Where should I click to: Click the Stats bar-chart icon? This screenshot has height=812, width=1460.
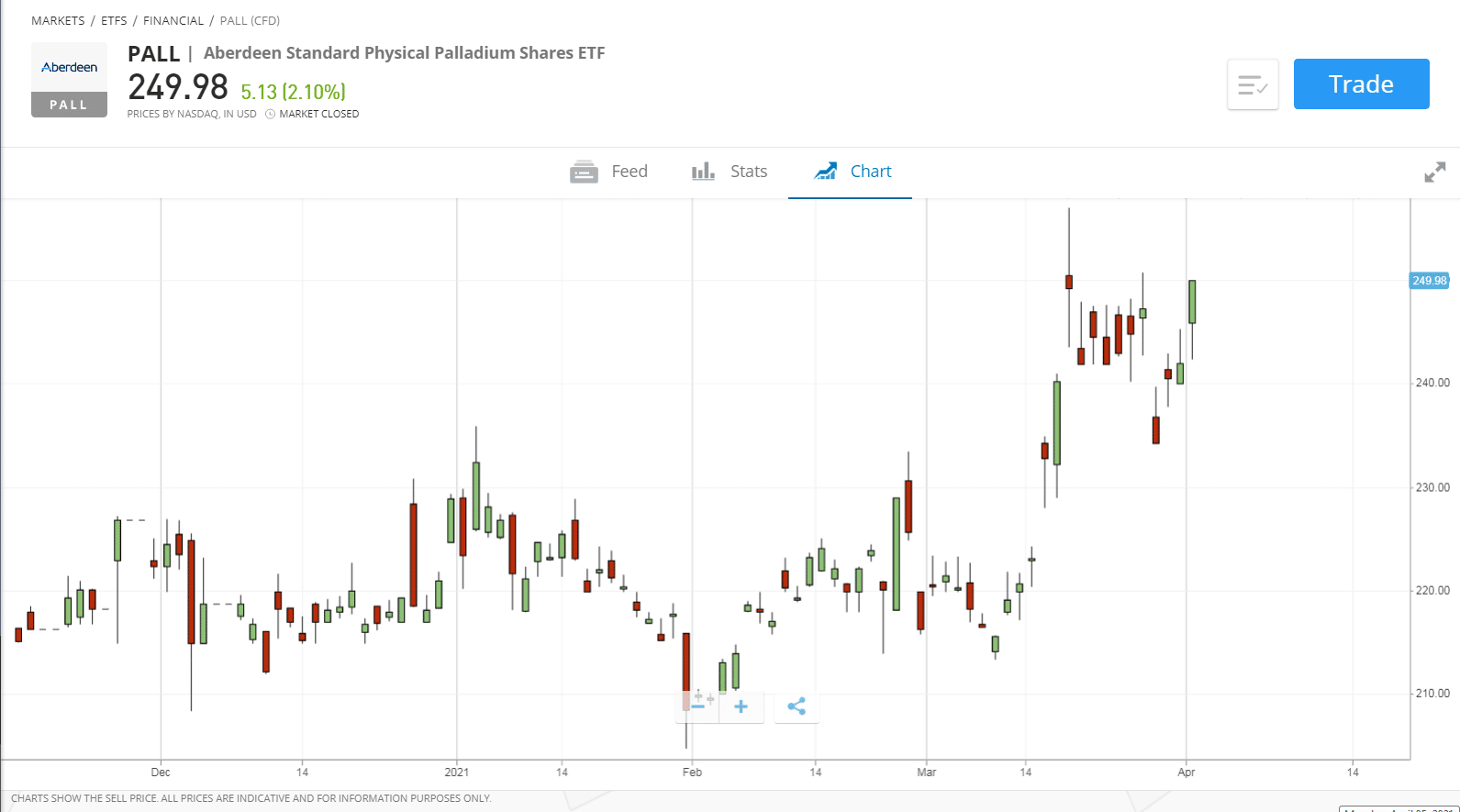pos(703,172)
